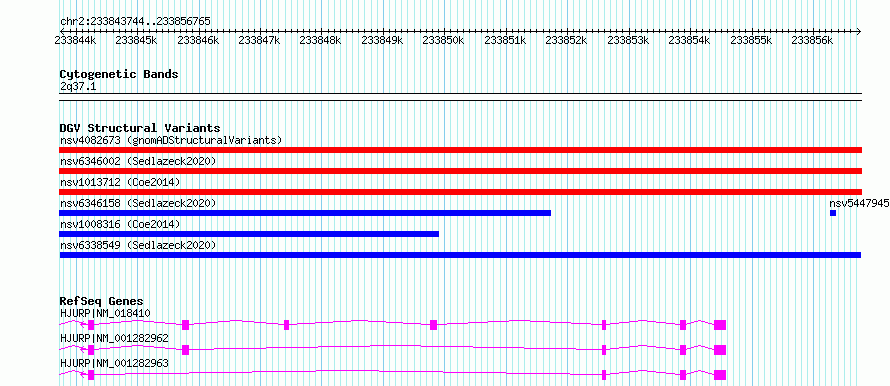The height and width of the screenshot is (386, 890).
Task: Open variant label nsv4082673 (gnomADStructuralVariants)
Action: point(171,140)
